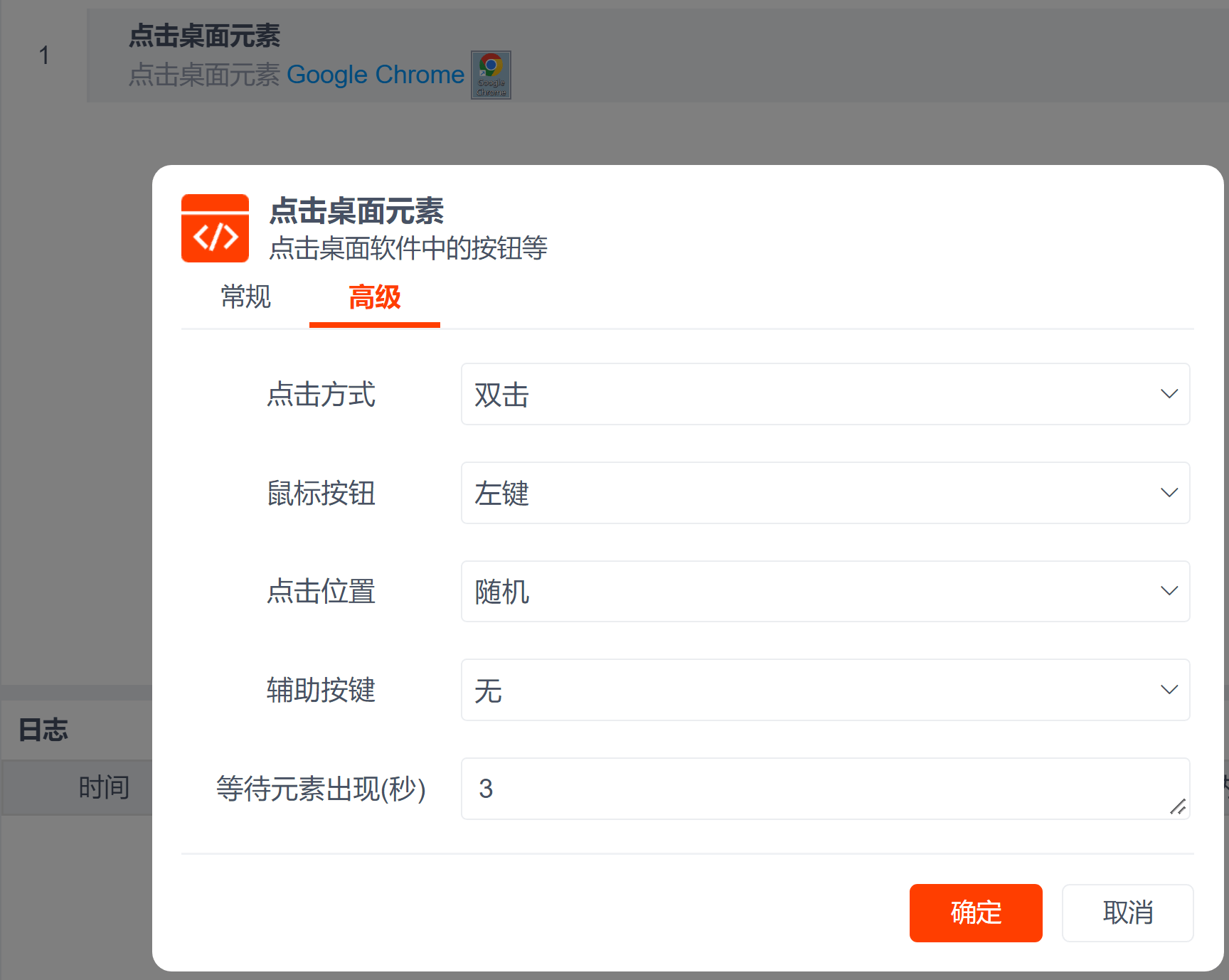This screenshot has width=1229, height=980.
Task: Click the orange code icon in dialog header
Action: pos(215,228)
